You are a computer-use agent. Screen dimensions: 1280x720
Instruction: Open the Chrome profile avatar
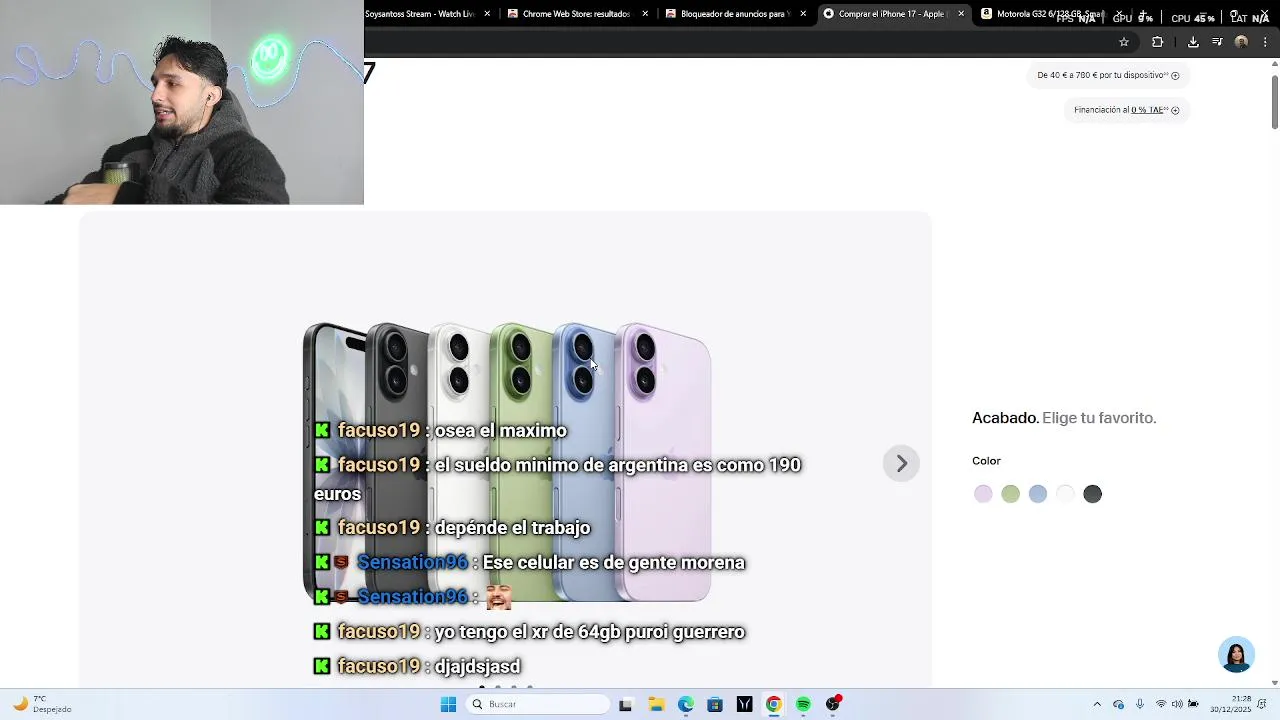point(1241,42)
